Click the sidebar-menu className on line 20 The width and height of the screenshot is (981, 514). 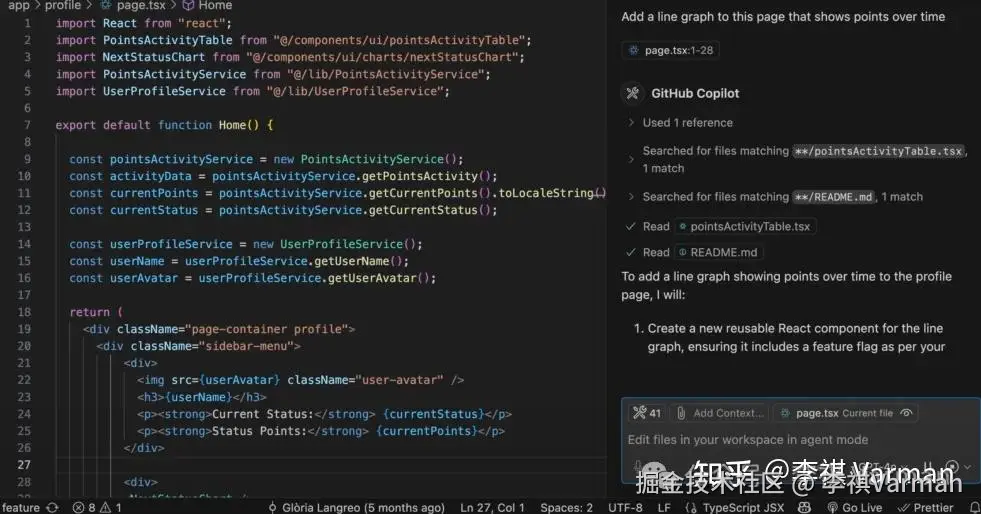(247, 346)
